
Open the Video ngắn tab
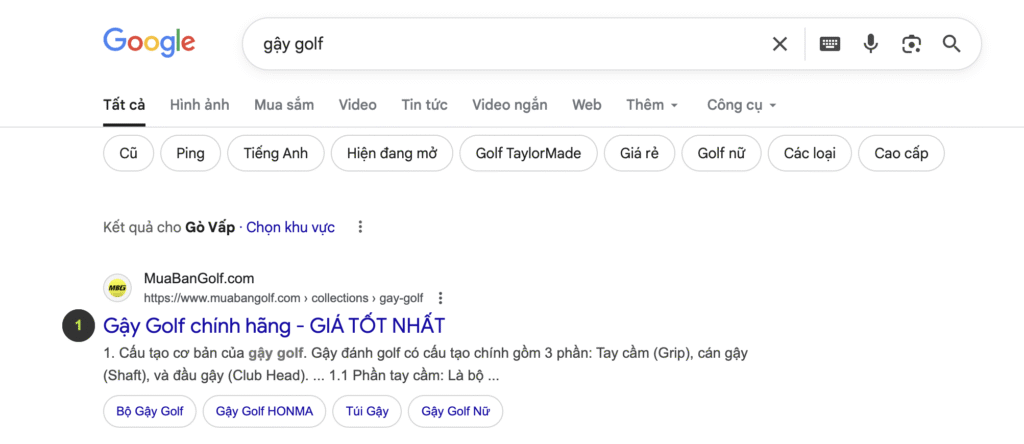point(509,105)
